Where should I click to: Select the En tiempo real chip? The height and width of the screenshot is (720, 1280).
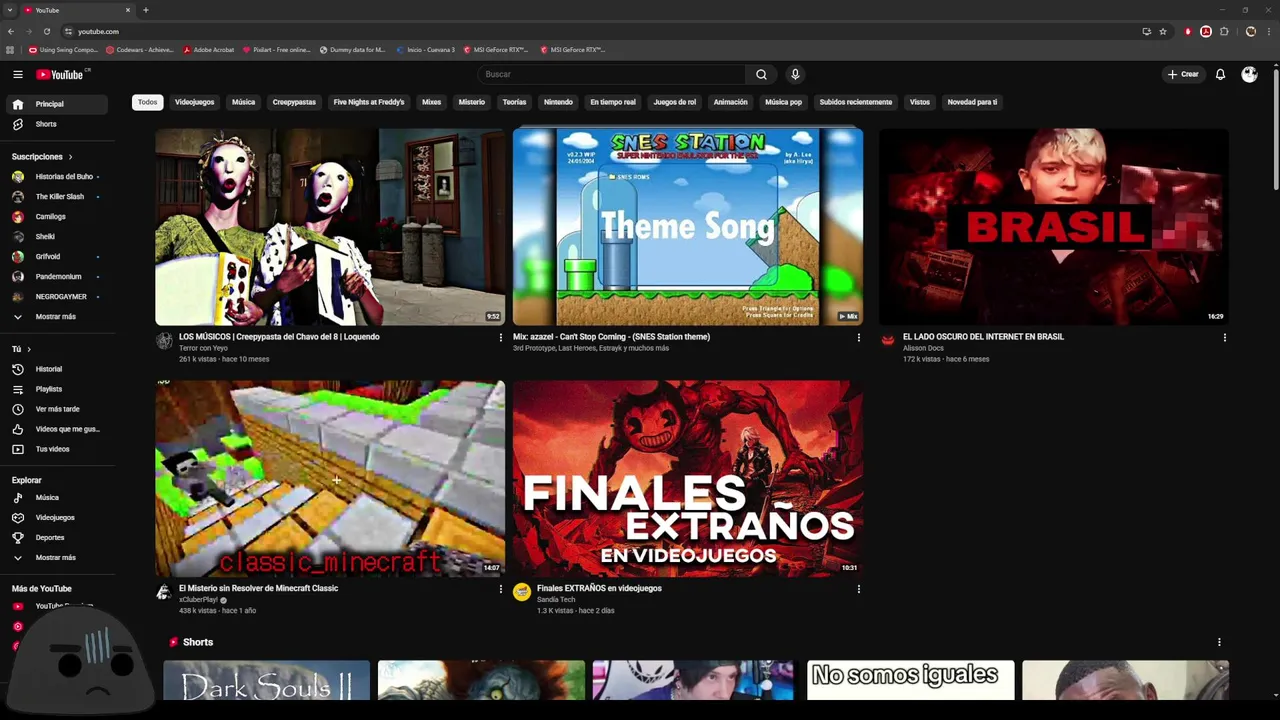click(613, 102)
